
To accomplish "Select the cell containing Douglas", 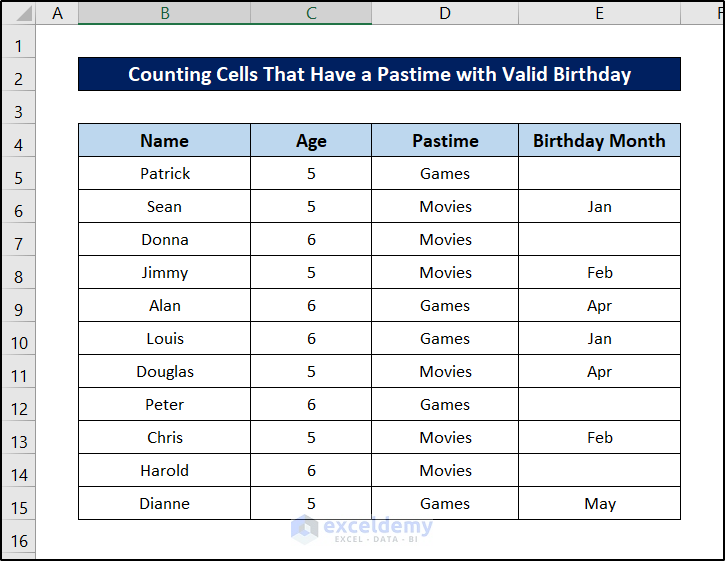I will point(164,372).
